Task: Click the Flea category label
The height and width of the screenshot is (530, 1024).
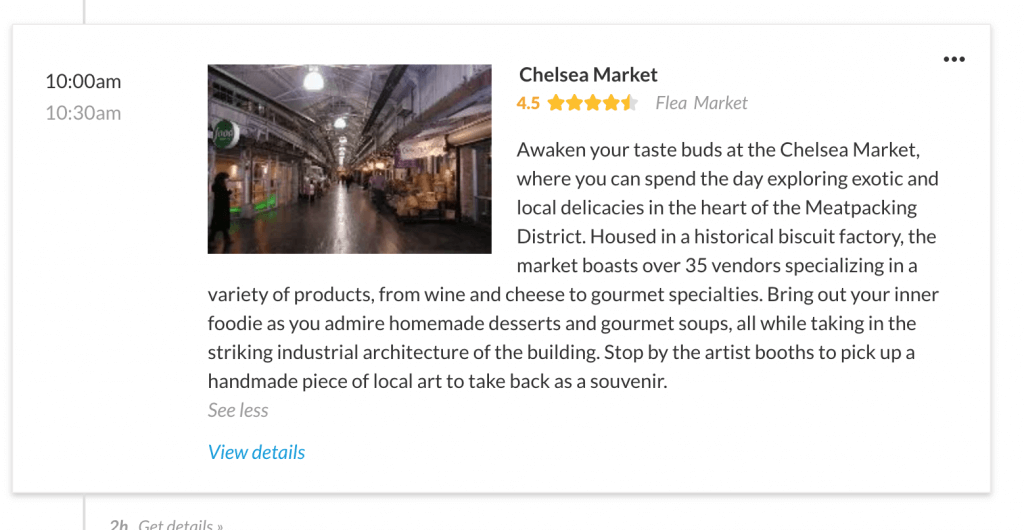Action: (x=671, y=103)
